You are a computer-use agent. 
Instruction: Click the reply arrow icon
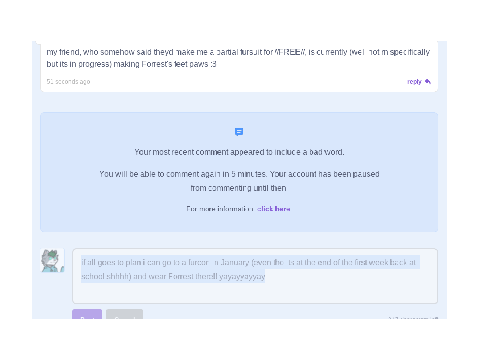[428, 82]
